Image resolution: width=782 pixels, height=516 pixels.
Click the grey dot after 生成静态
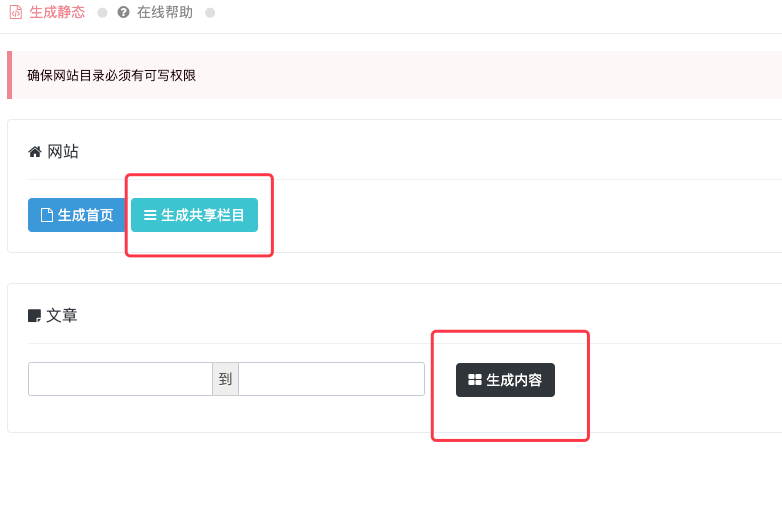click(x=102, y=13)
